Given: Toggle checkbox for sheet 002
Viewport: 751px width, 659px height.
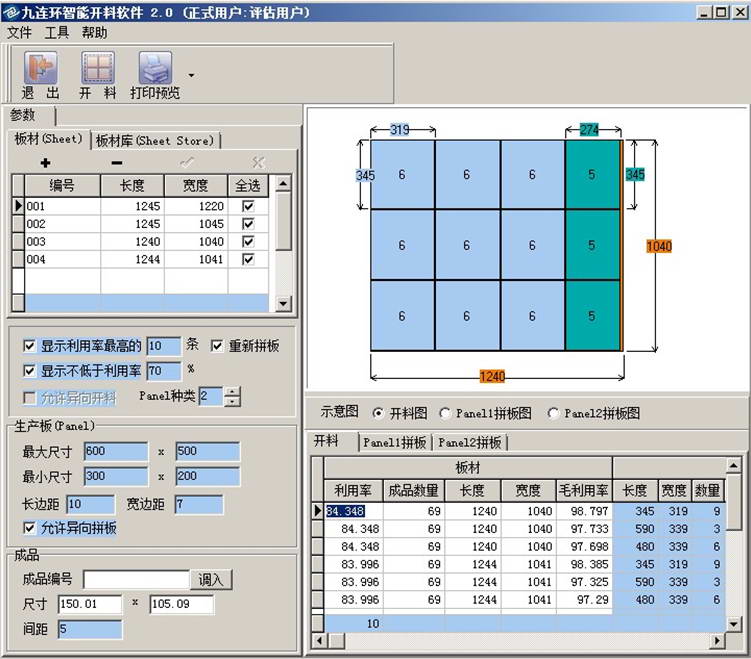Looking at the screenshot, I should point(248,224).
